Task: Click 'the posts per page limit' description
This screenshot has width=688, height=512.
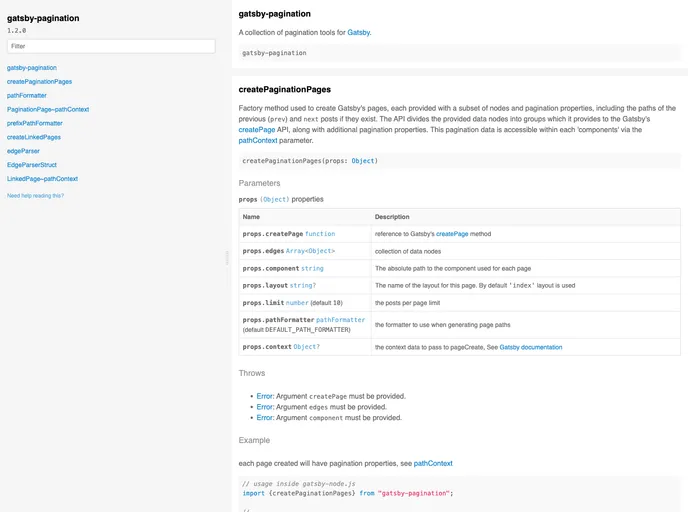Action: coord(407,303)
